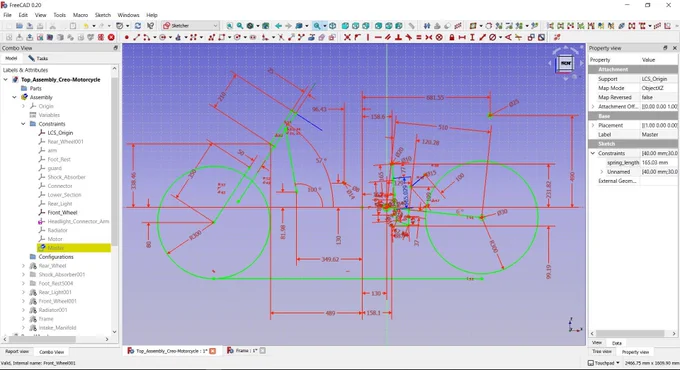Image resolution: width=680 pixels, height=370 pixels.
Task: Click Fit All view icon
Action: pos(229,26)
